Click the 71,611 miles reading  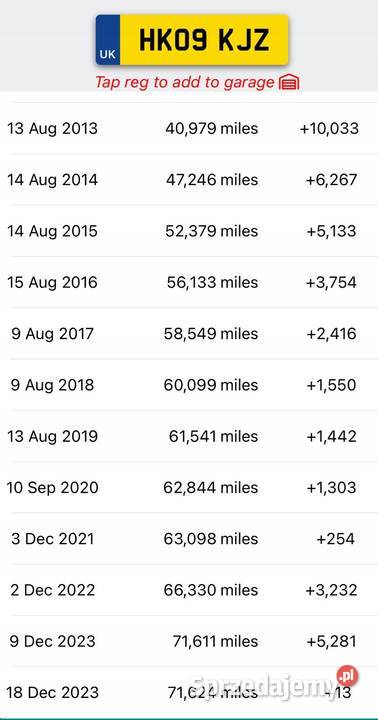tap(215, 641)
